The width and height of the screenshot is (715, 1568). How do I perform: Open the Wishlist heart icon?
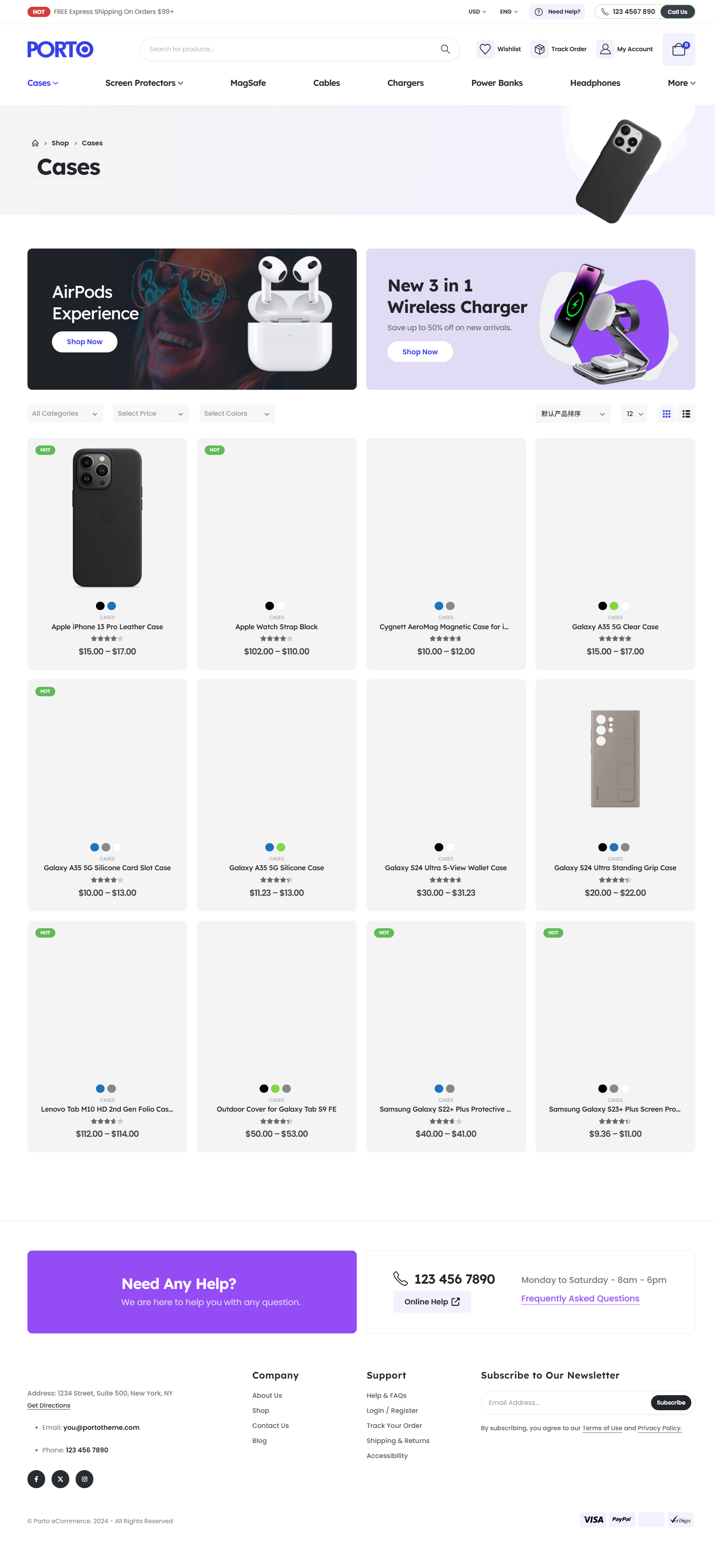[485, 49]
